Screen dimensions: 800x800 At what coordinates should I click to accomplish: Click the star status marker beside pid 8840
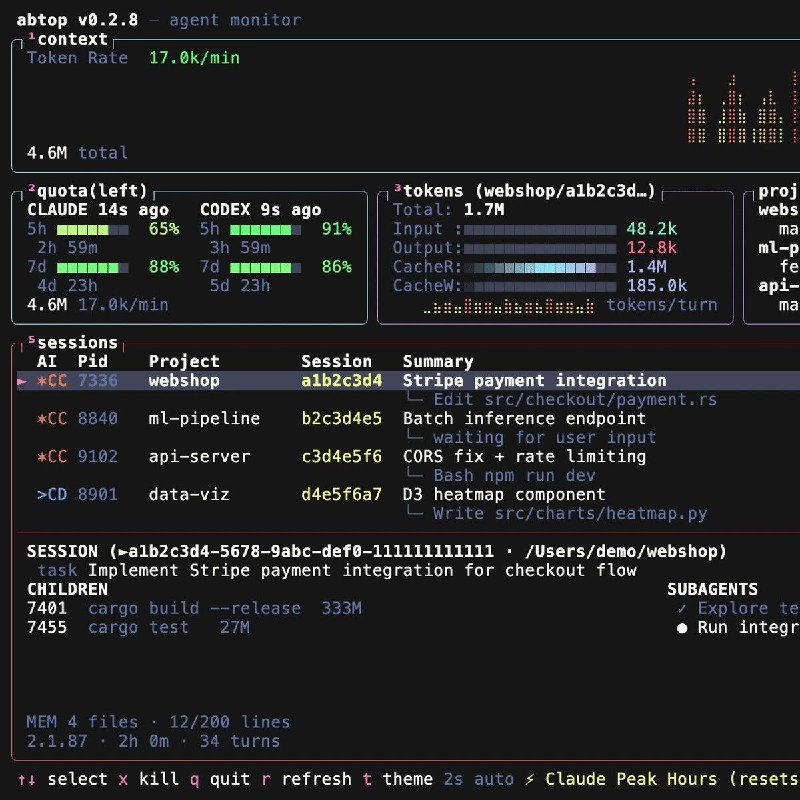click(41, 419)
